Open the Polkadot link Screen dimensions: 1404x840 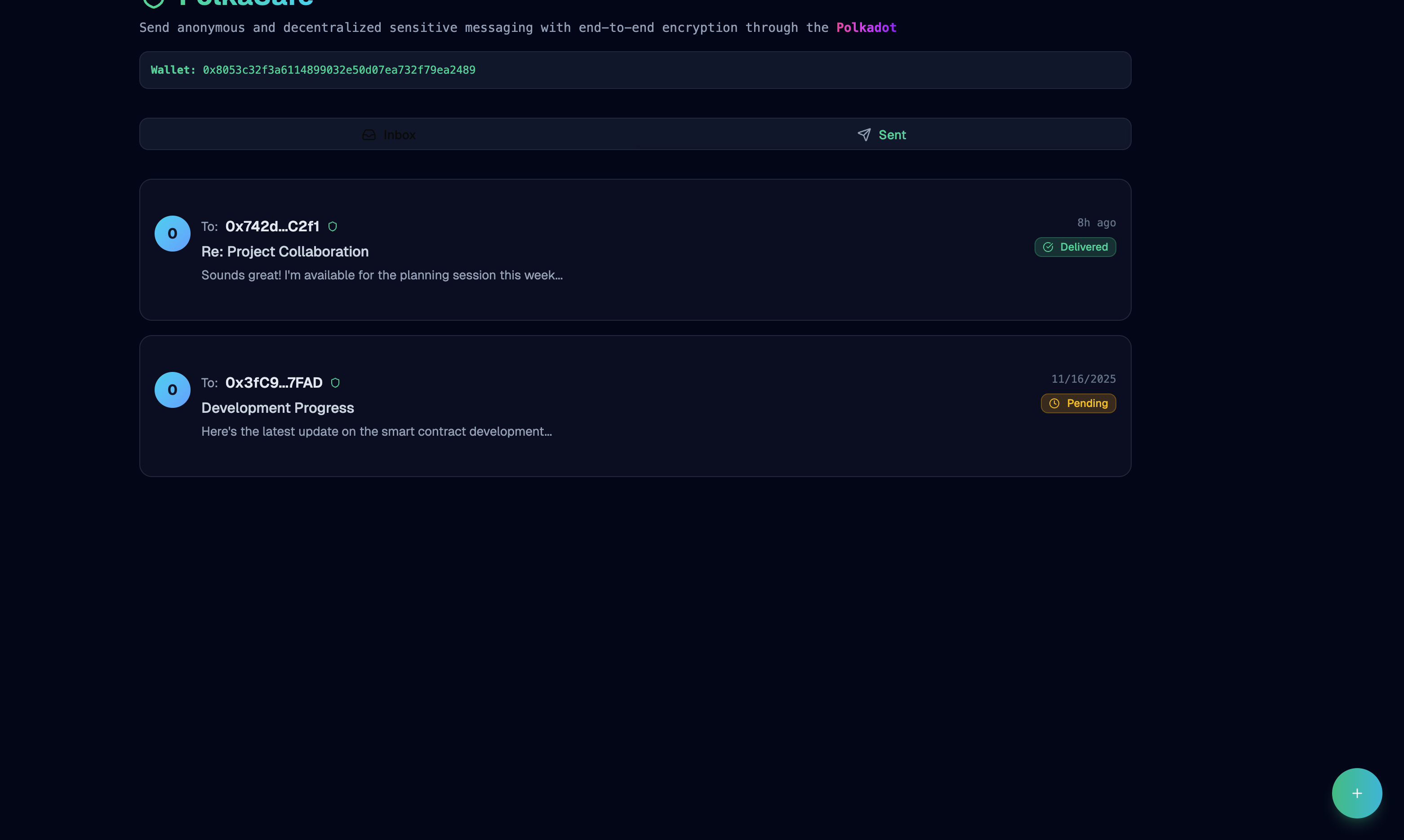pyautogui.click(x=866, y=28)
